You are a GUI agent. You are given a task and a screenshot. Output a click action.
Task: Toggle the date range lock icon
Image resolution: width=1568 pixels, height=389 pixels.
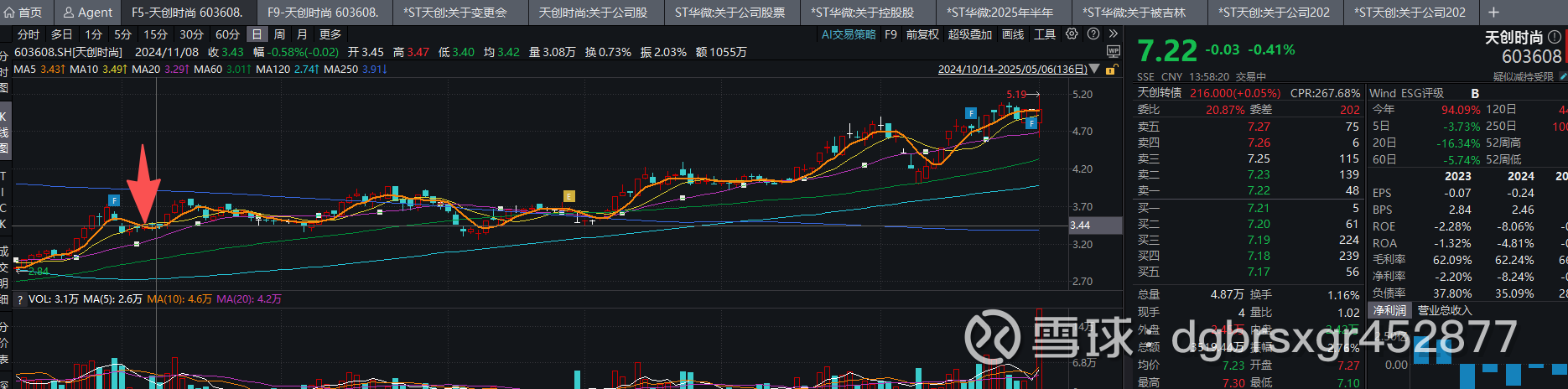1111,70
